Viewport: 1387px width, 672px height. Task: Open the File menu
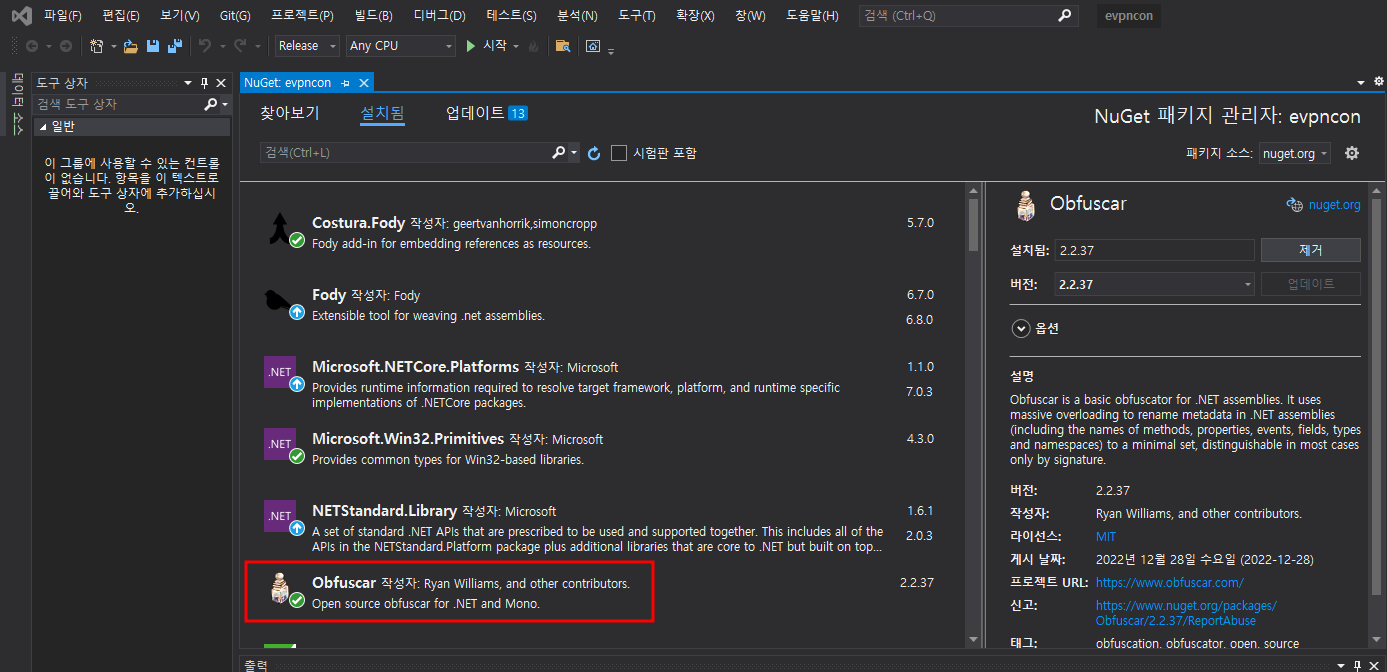pyautogui.click(x=62, y=16)
